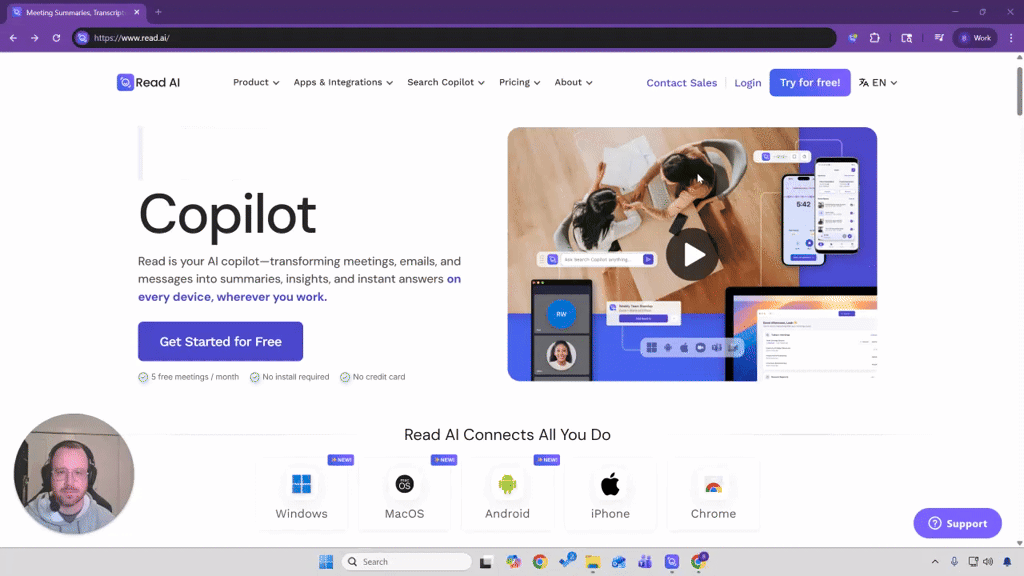Image resolution: width=1024 pixels, height=576 pixels.
Task: Reload the page with the browser refresh button
Action: pos(56,38)
